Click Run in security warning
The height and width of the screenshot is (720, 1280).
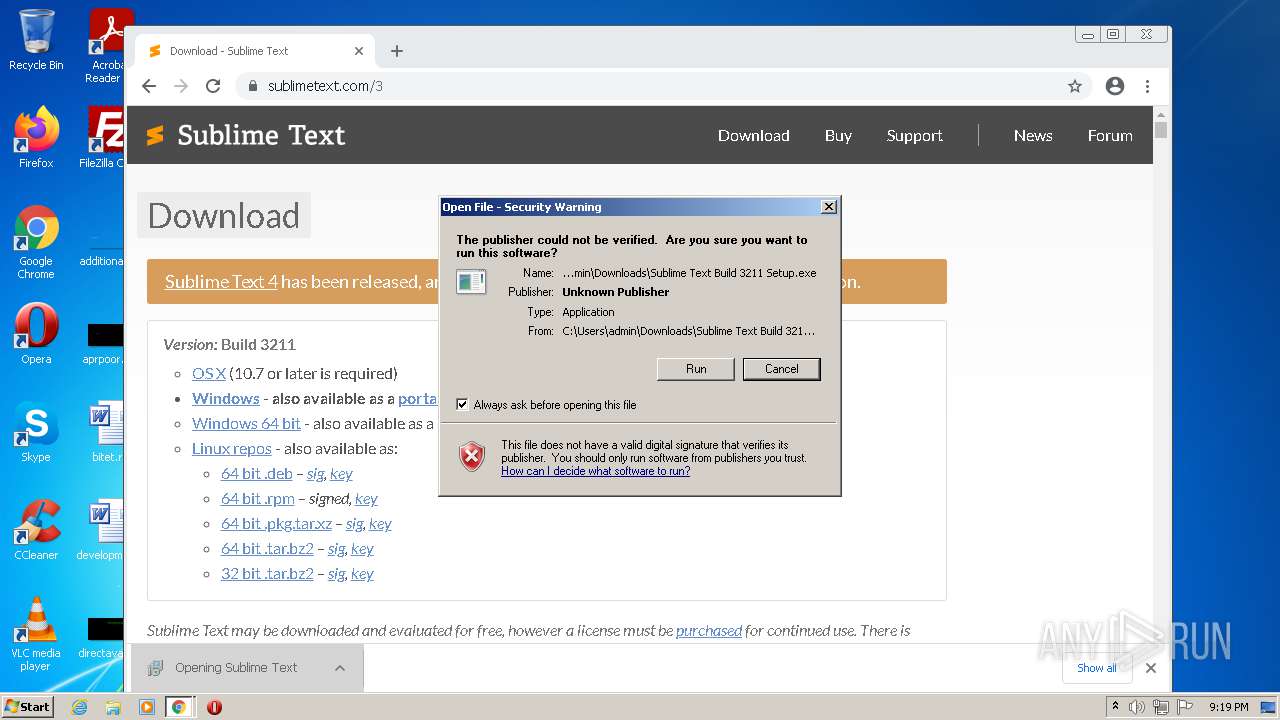pyautogui.click(x=696, y=369)
